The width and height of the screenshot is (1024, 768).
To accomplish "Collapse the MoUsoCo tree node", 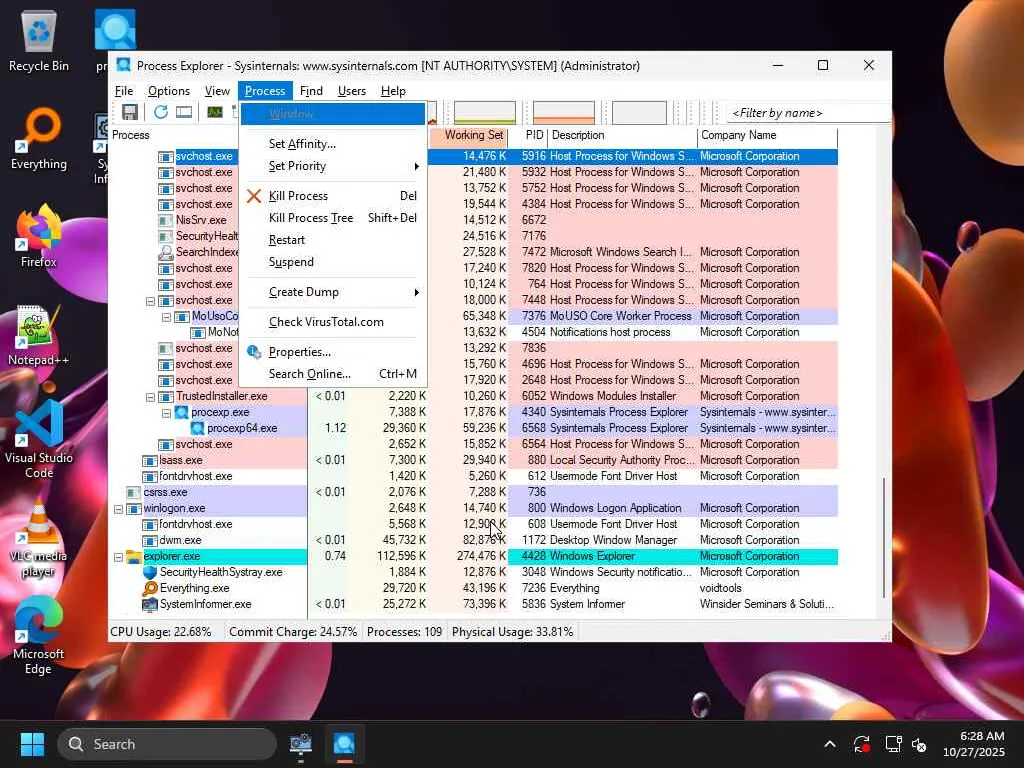I will pyautogui.click(x=166, y=317).
